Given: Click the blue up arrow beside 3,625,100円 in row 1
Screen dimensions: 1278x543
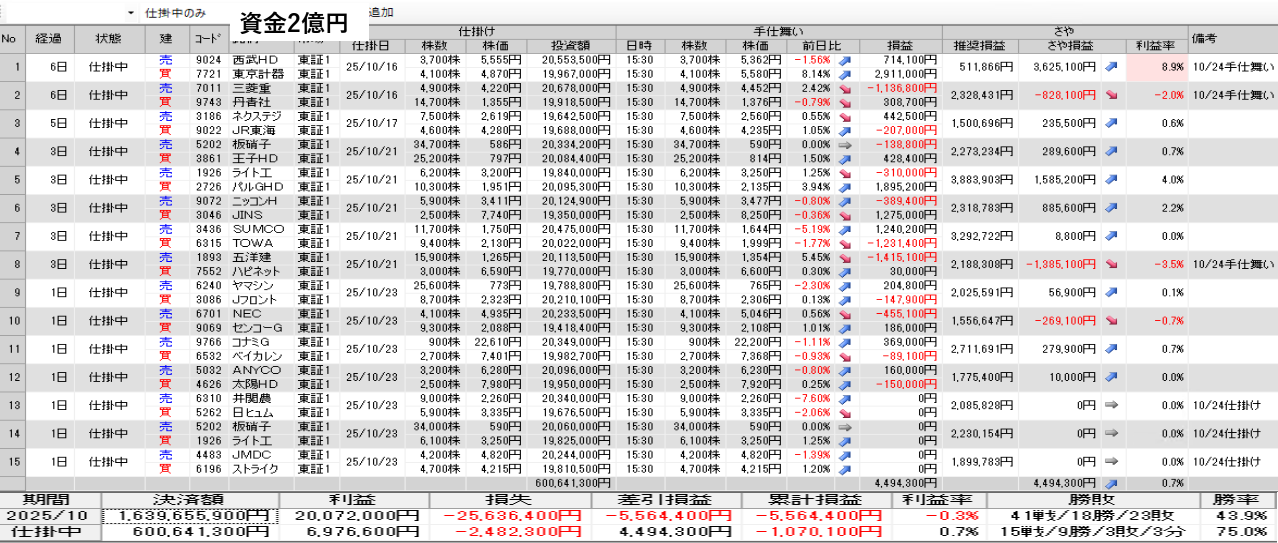Looking at the screenshot, I should pos(1112,67).
